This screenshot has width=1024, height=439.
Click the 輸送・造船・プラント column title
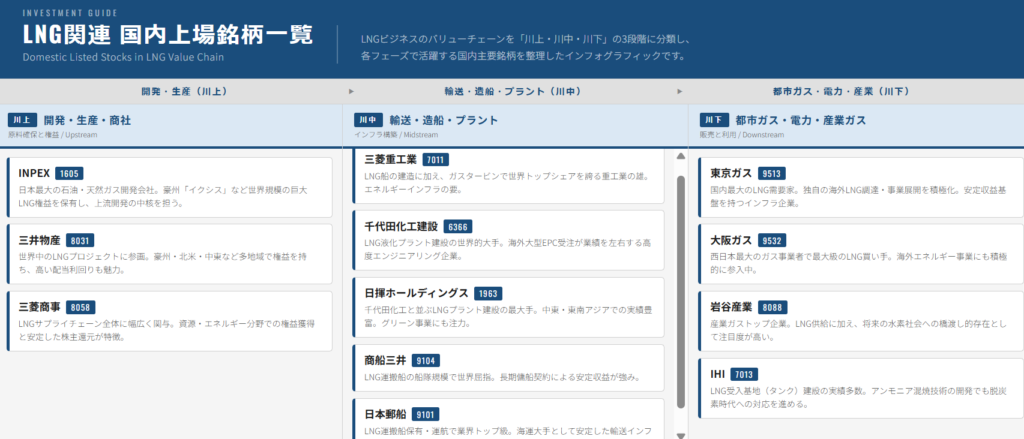point(444,120)
